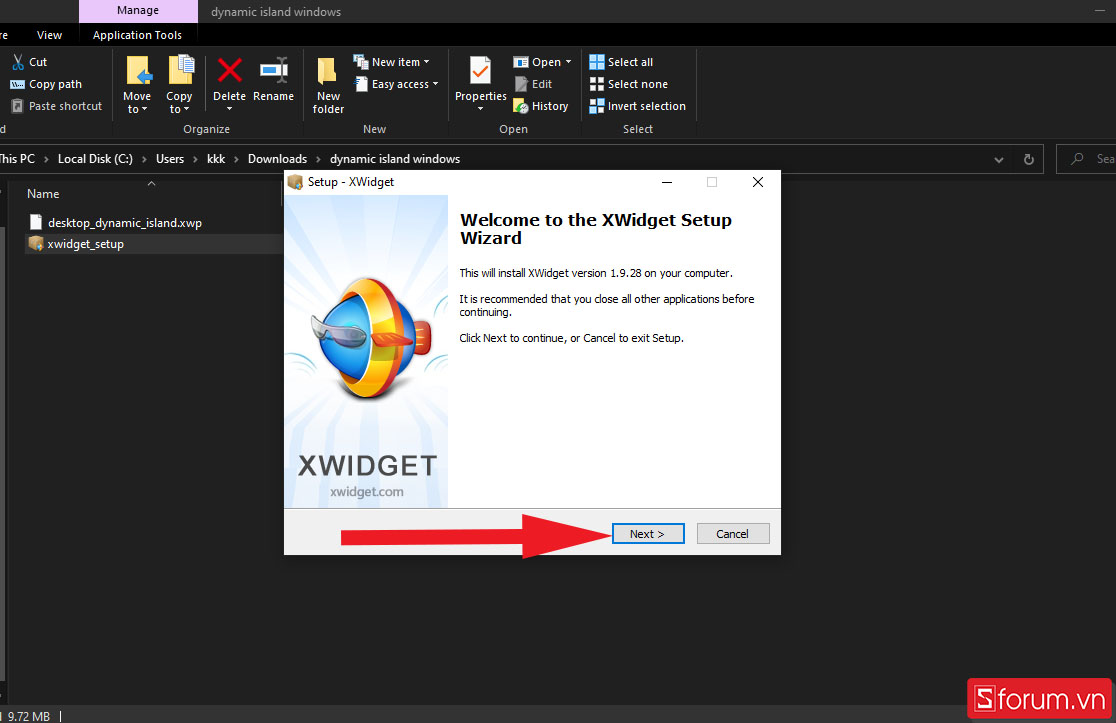Image resolution: width=1116 pixels, height=723 pixels.
Task: Select desktop_dynamic_island.xwp file
Action: coord(125,223)
